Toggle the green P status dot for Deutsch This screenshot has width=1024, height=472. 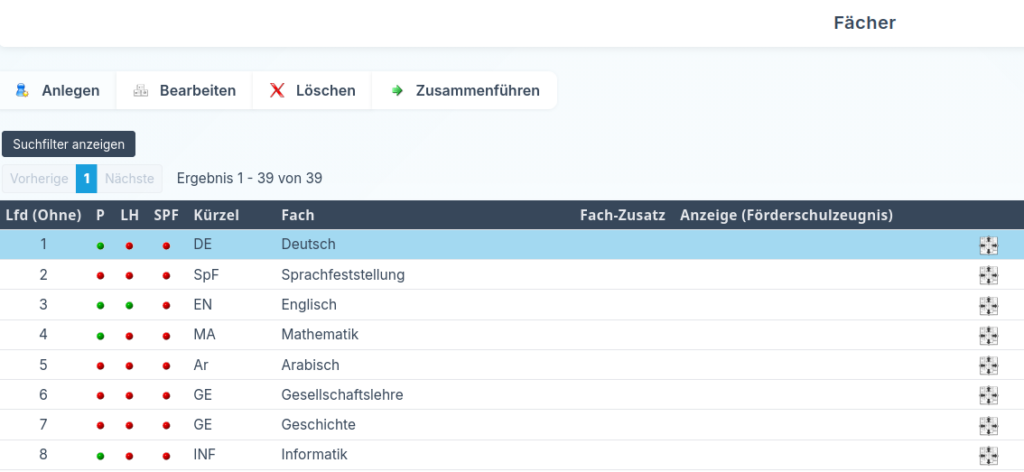point(100,245)
